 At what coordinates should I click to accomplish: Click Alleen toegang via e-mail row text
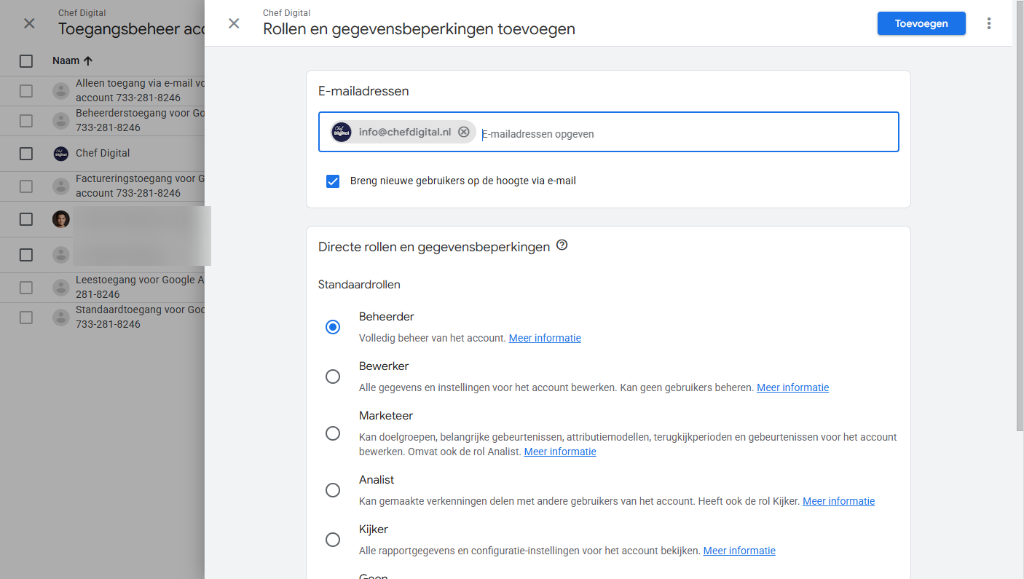(x=140, y=91)
